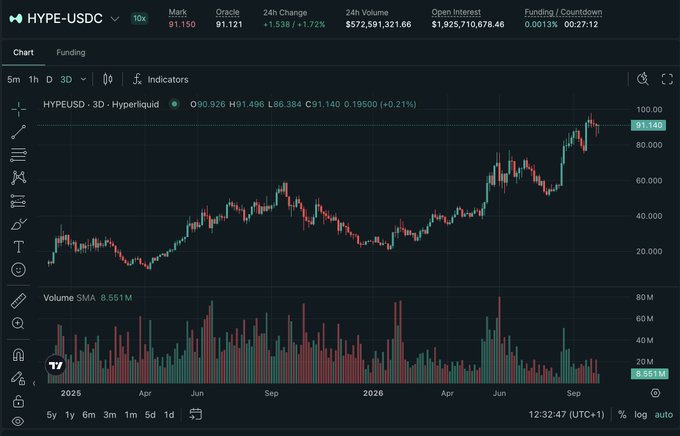Open the Indicators dialog

(x=160, y=79)
